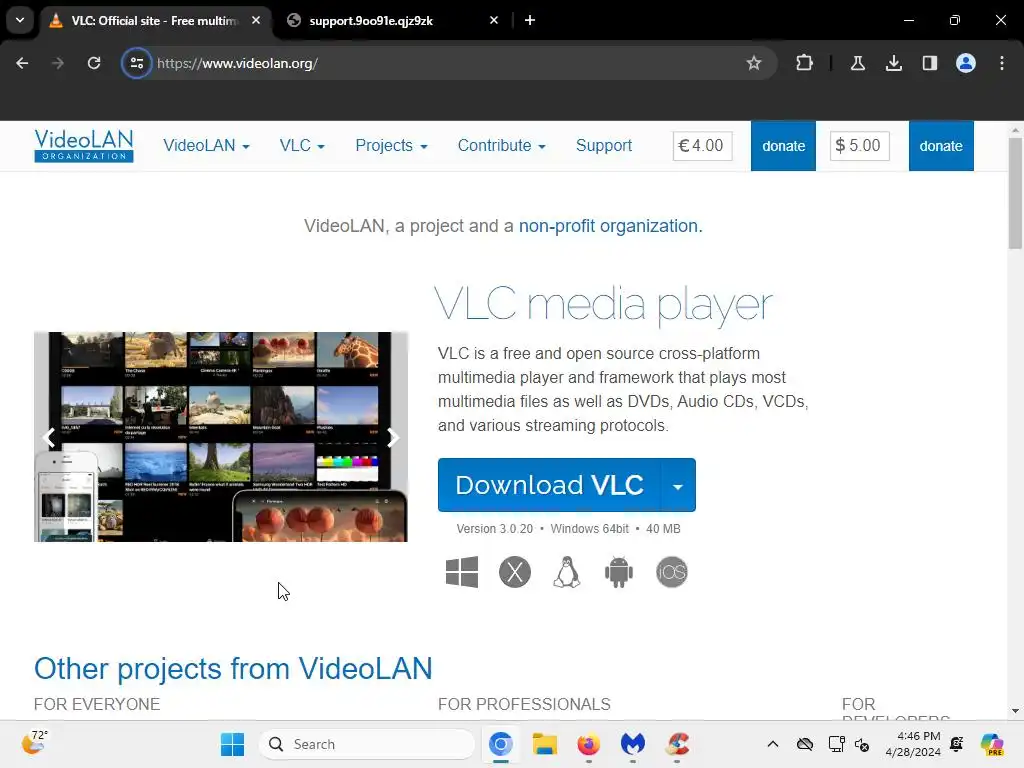Open Copilot preview icon in taskbar
1024x768 pixels.
992,744
